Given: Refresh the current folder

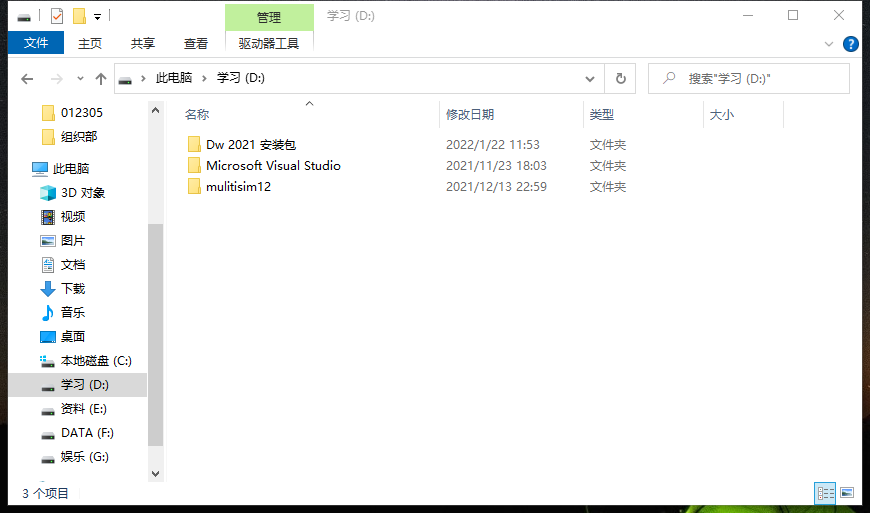Looking at the screenshot, I should click(621, 79).
